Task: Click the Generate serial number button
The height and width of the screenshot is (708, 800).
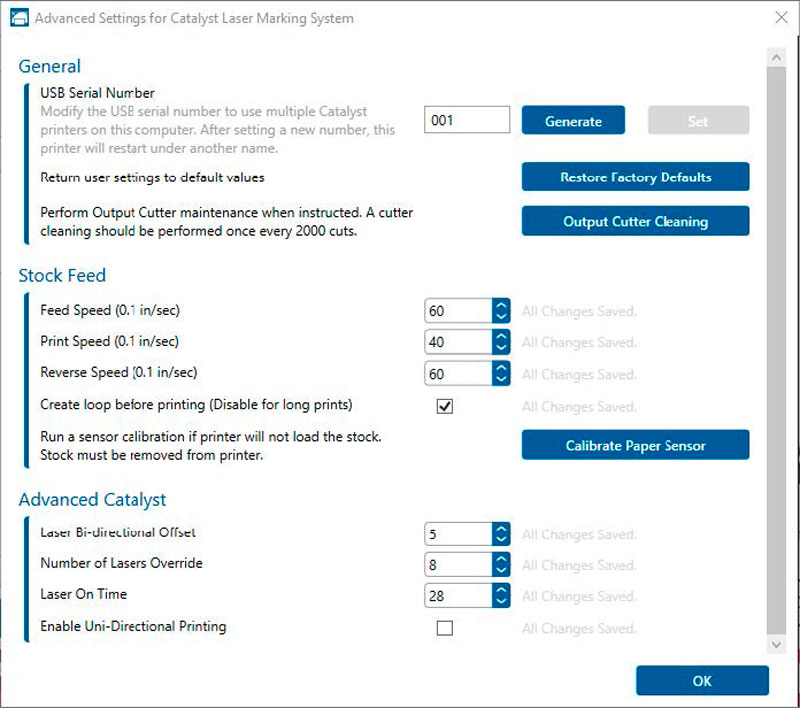Action: tap(573, 120)
